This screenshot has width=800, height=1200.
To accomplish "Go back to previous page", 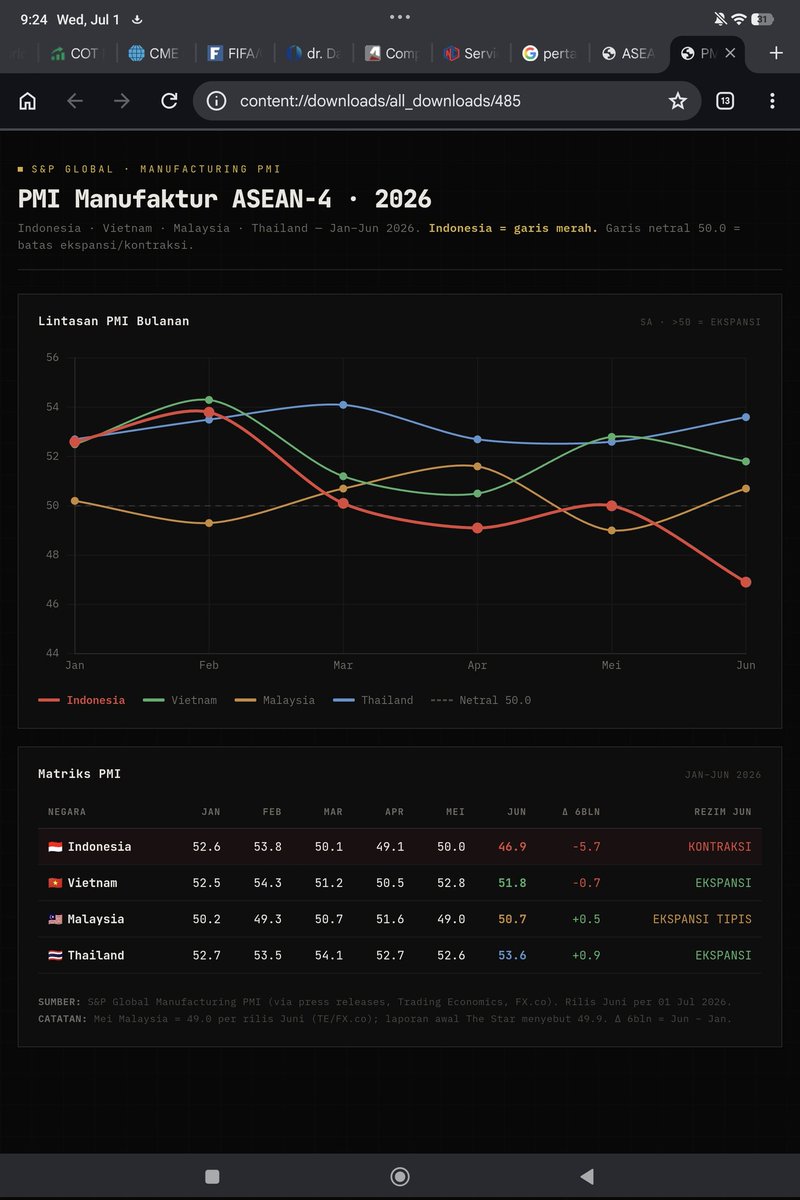I will [75, 101].
